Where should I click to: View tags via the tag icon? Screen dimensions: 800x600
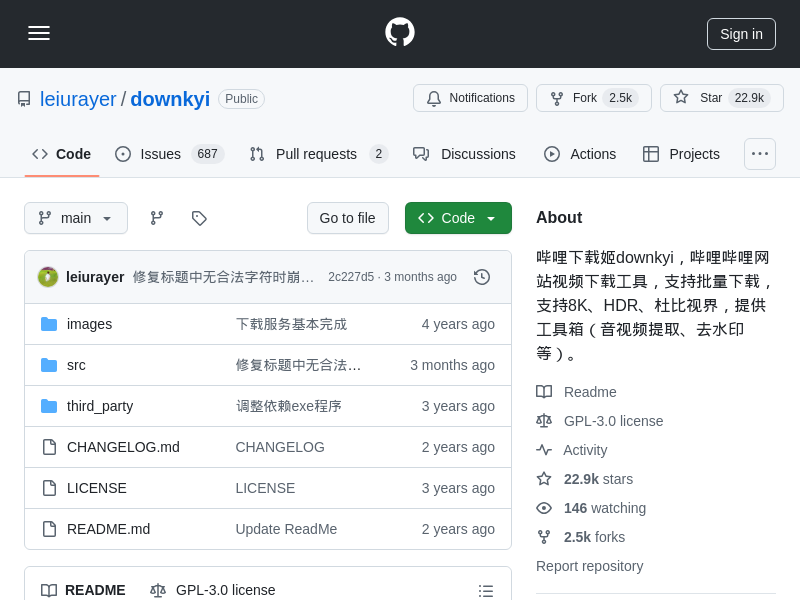point(199,218)
